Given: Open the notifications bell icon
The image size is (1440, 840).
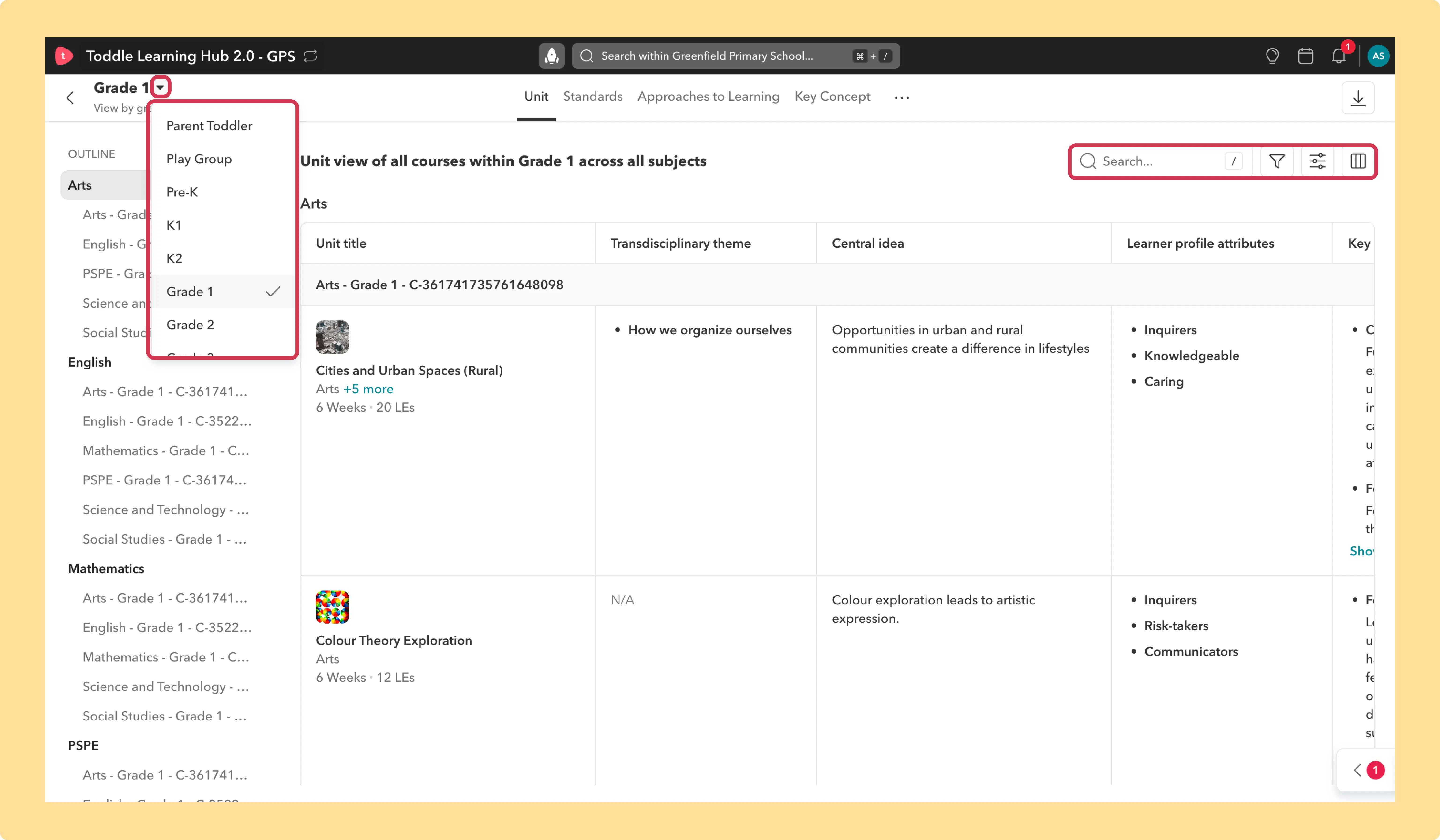Looking at the screenshot, I should click(x=1339, y=56).
